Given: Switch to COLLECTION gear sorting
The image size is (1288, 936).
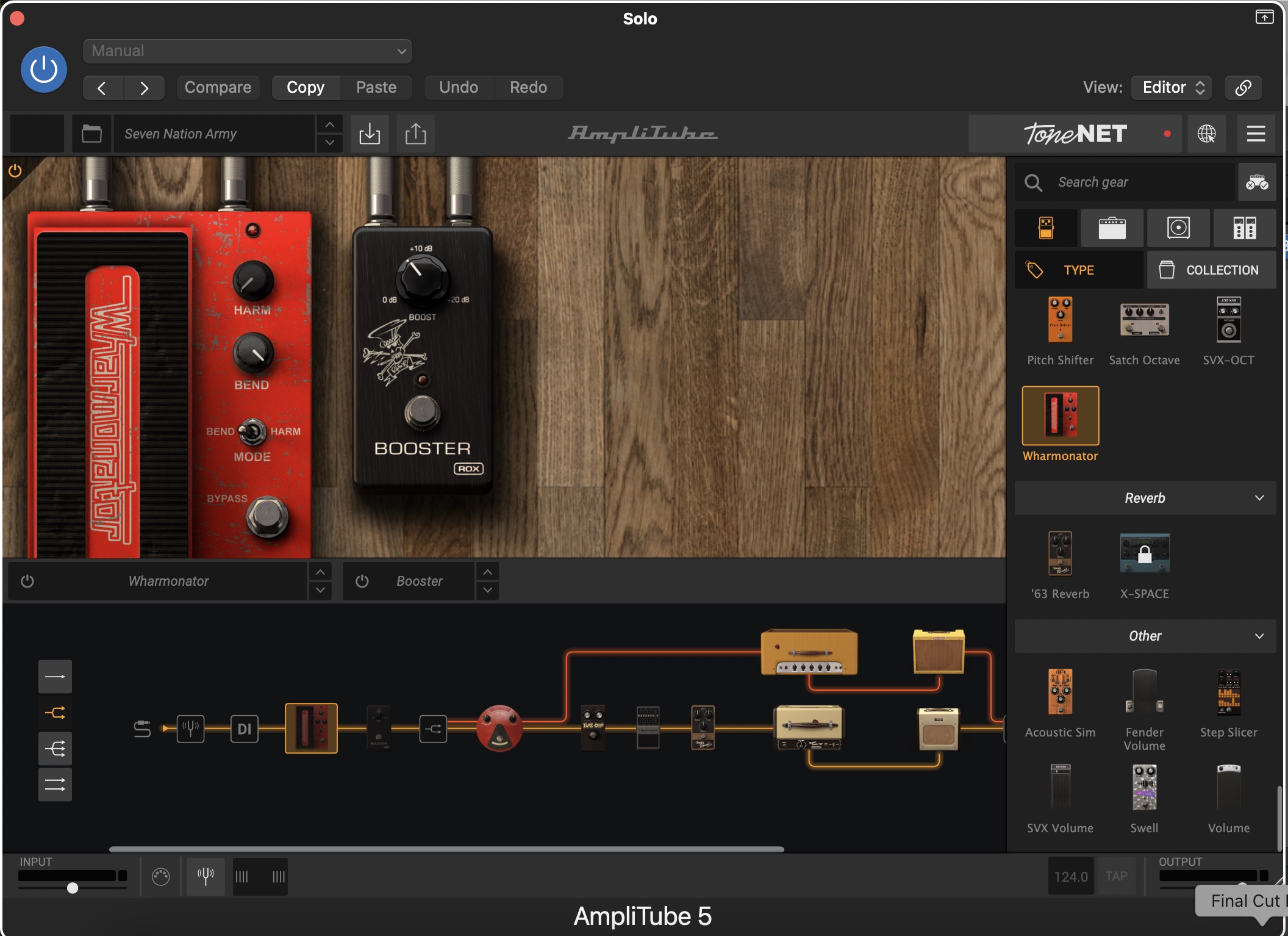Looking at the screenshot, I should tap(1211, 270).
